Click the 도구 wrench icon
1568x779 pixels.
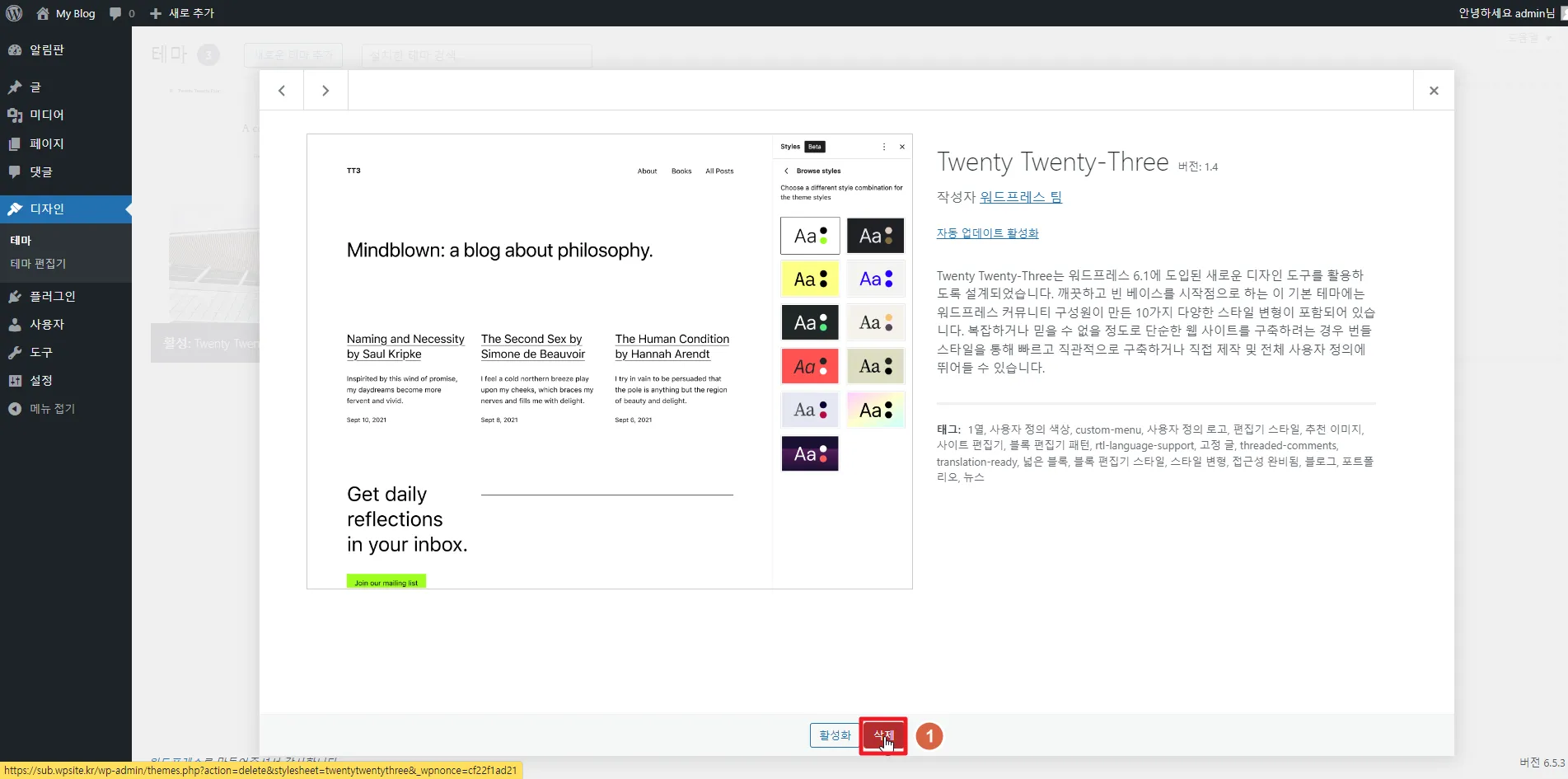[x=15, y=353]
